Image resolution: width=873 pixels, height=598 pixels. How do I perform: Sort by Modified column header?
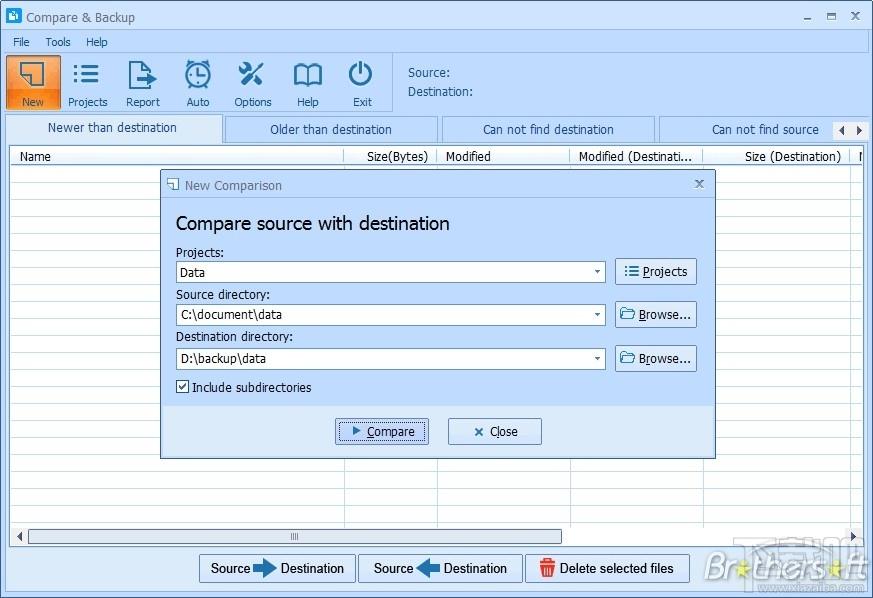pyautogui.click(x=503, y=156)
